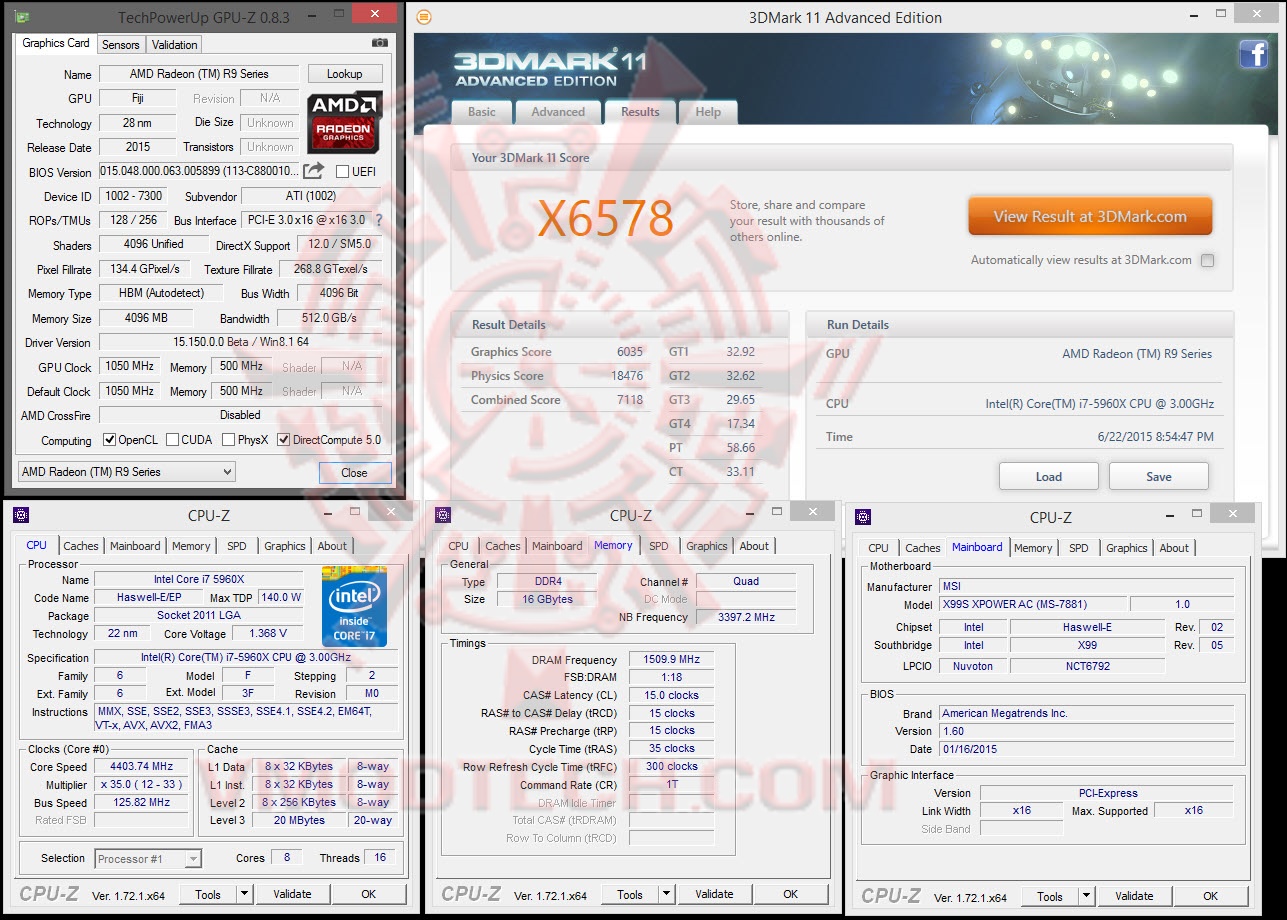Open the Help tab in 3DMark 11
Viewport: 1287px width, 920px height.
708,112
